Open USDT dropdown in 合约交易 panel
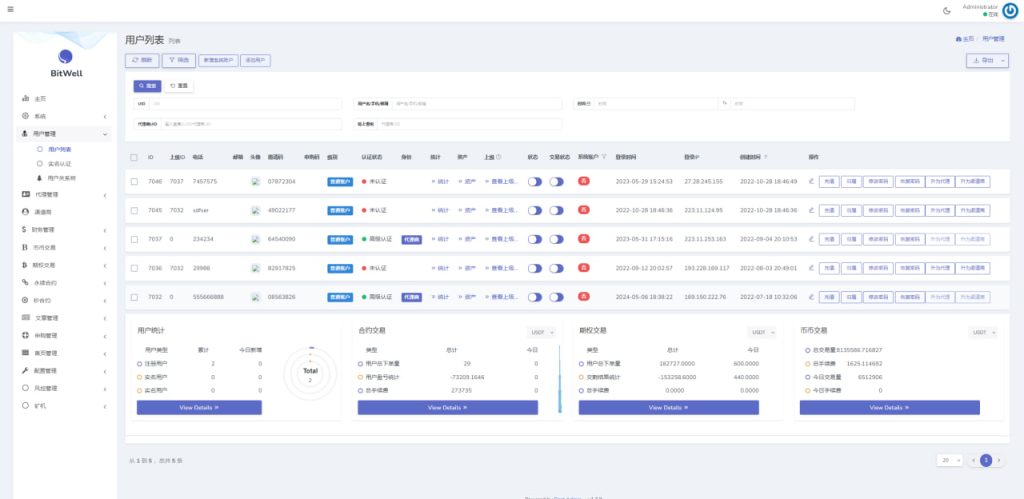Image resolution: width=1024 pixels, height=499 pixels. pyautogui.click(x=541, y=332)
